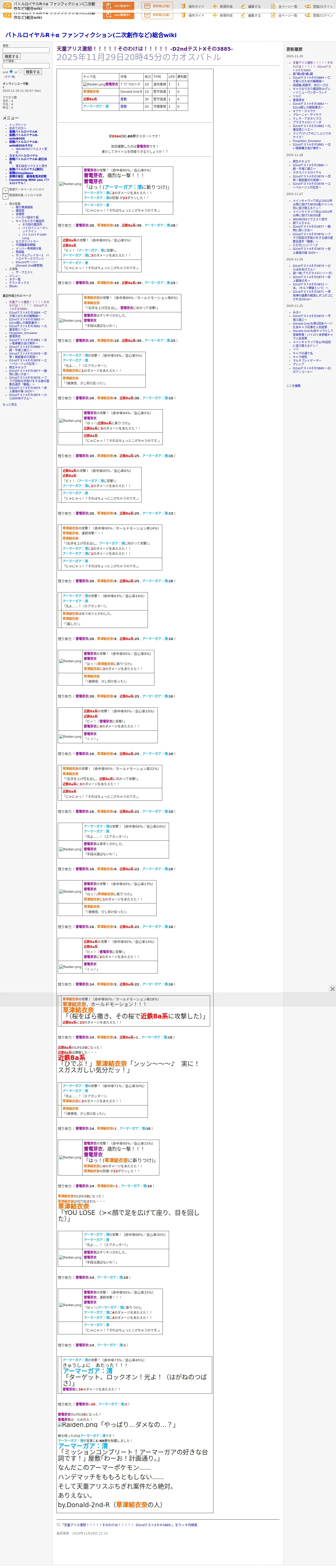Screen dimensions: 336x1568
Task: Click the site title バトルロイヤルR+α heading link
Action: (x=91, y=35)
